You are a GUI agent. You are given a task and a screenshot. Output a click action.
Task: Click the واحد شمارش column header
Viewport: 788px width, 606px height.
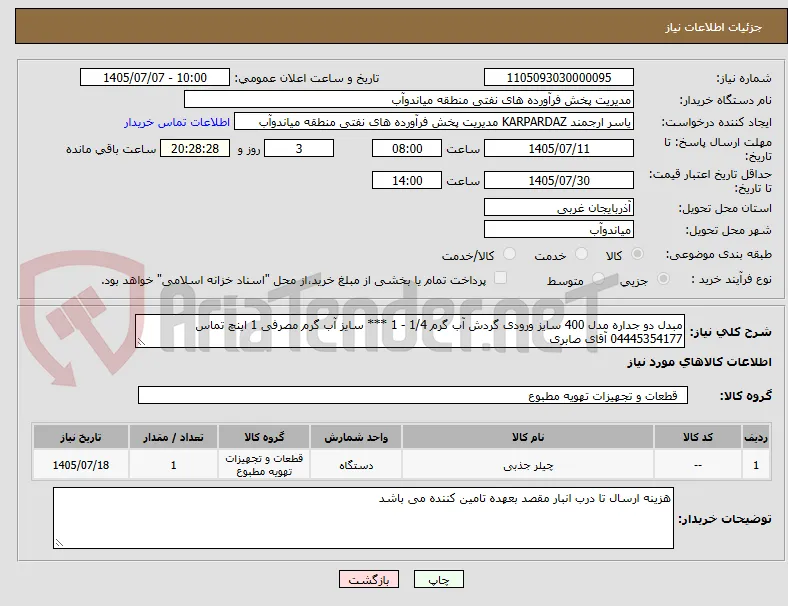coord(356,437)
